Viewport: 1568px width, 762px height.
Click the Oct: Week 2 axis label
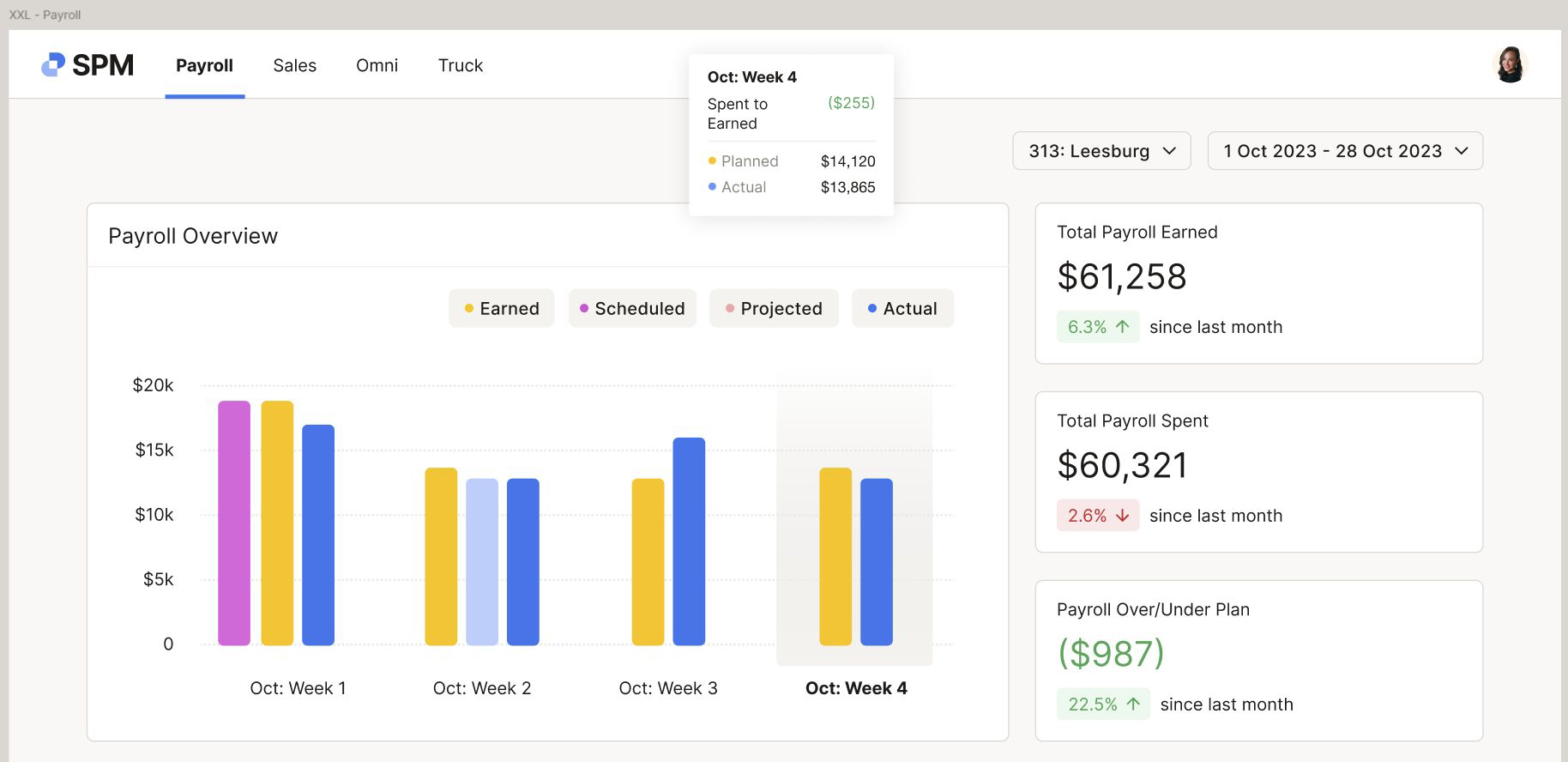tap(482, 688)
